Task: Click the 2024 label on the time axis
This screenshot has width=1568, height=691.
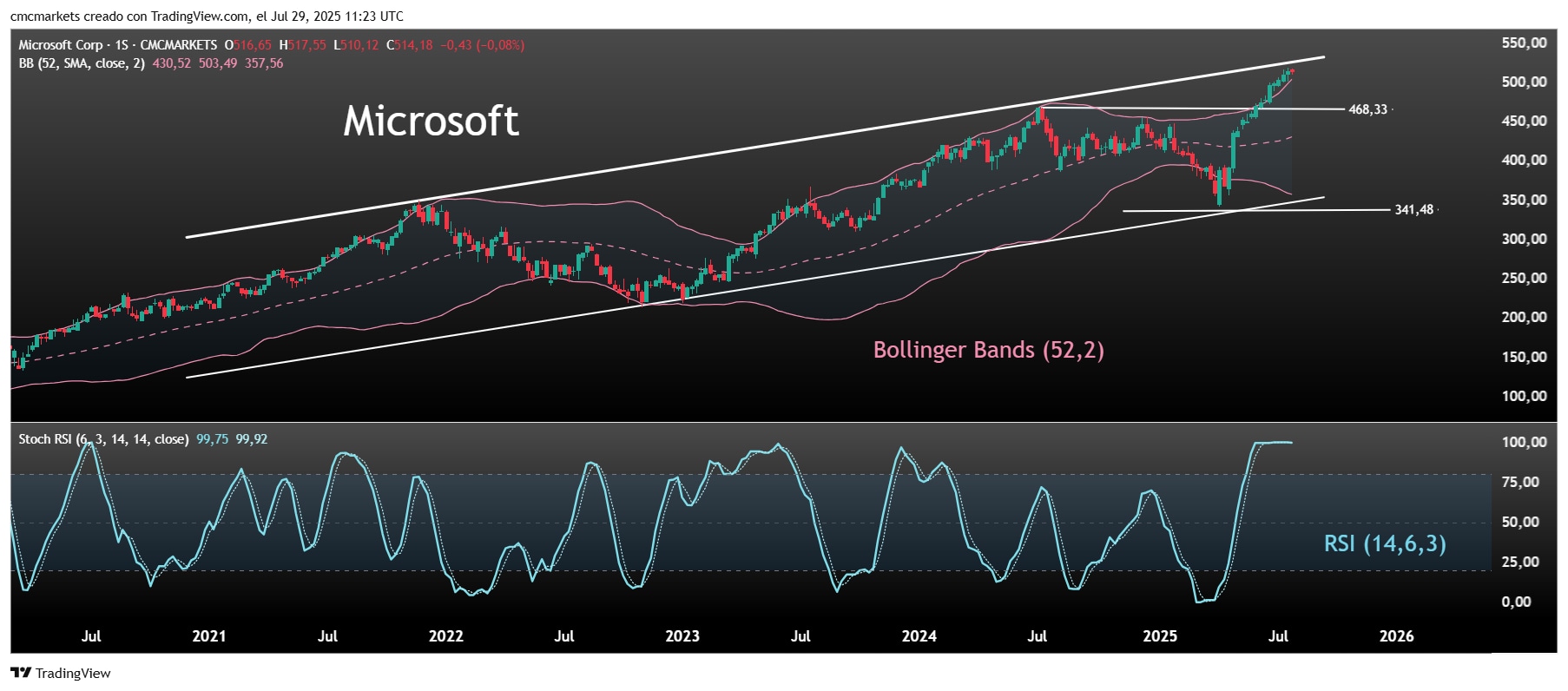Action: 919,636
